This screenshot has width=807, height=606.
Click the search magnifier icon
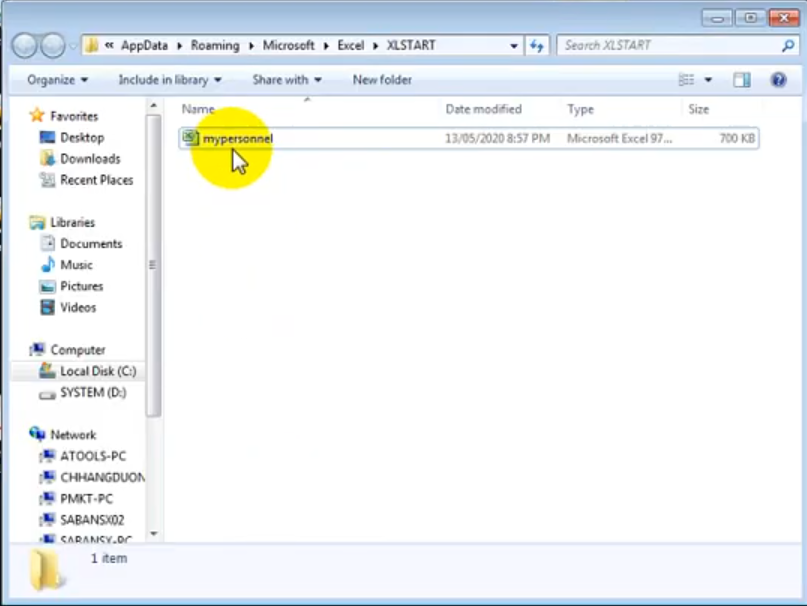click(787, 46)
